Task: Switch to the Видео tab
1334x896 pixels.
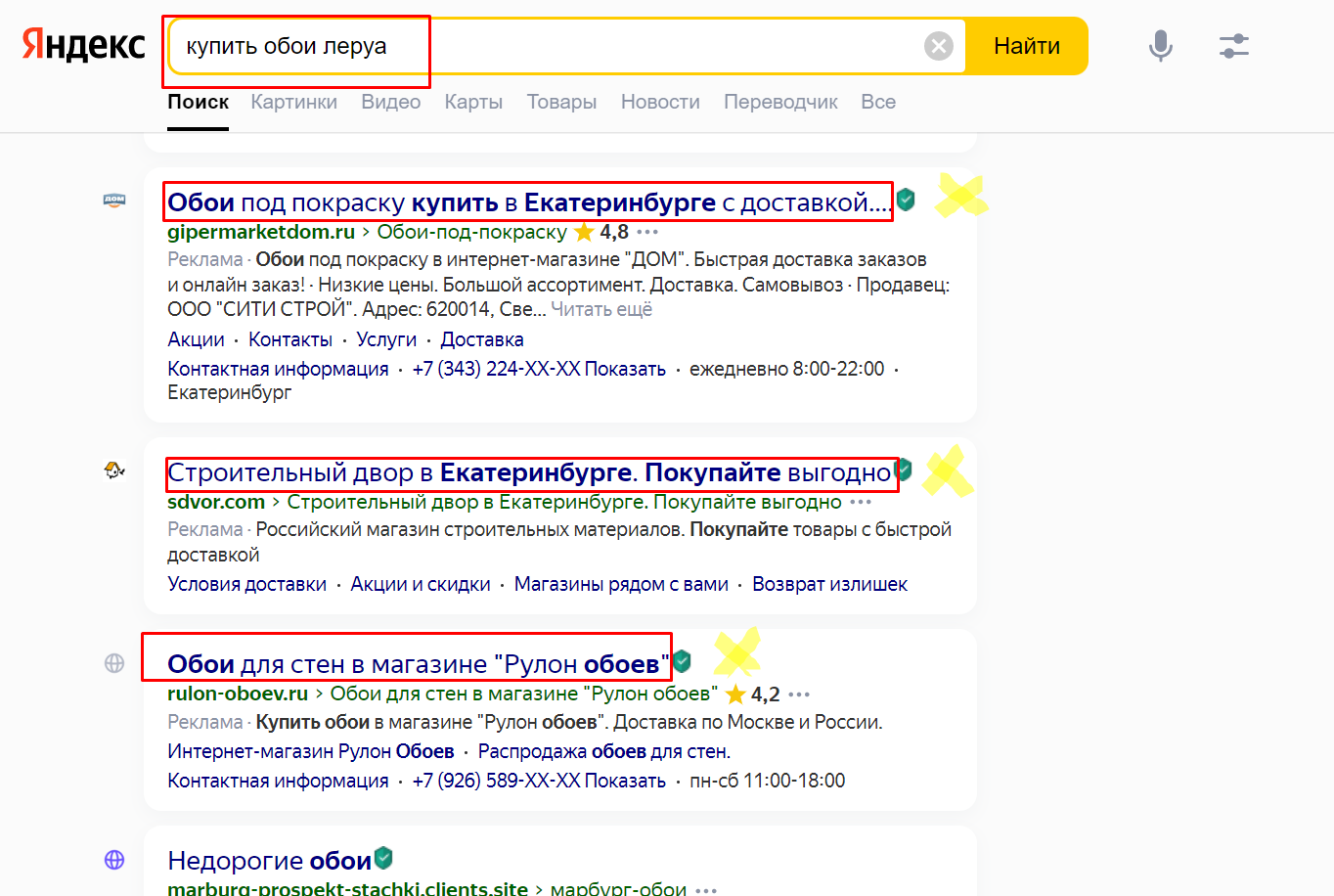Action: [x=391, y=102]
